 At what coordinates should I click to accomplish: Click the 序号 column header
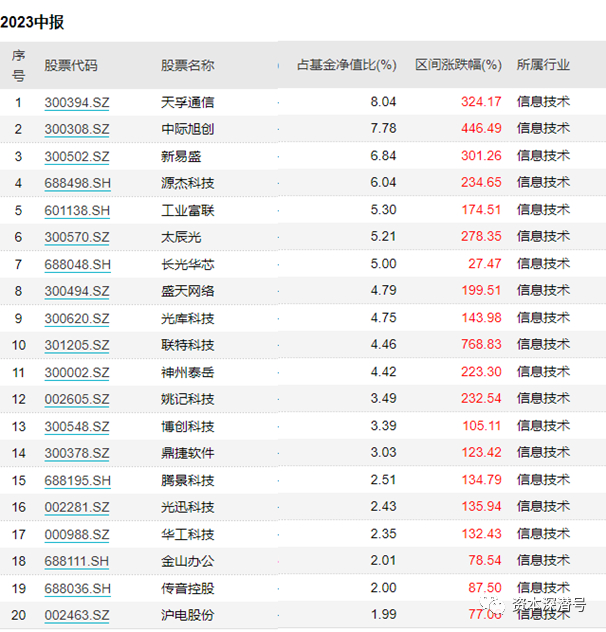point(18,65)
